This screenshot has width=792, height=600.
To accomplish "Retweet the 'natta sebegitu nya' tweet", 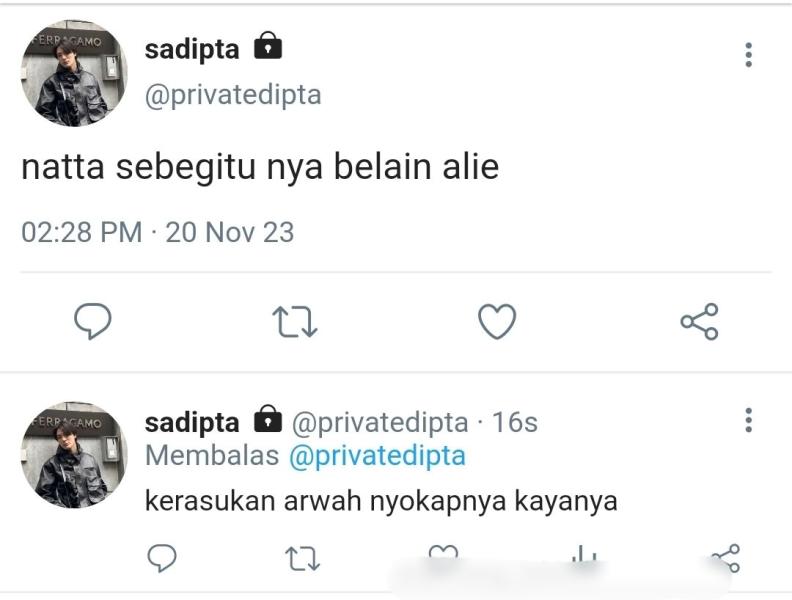I will 295,322.
